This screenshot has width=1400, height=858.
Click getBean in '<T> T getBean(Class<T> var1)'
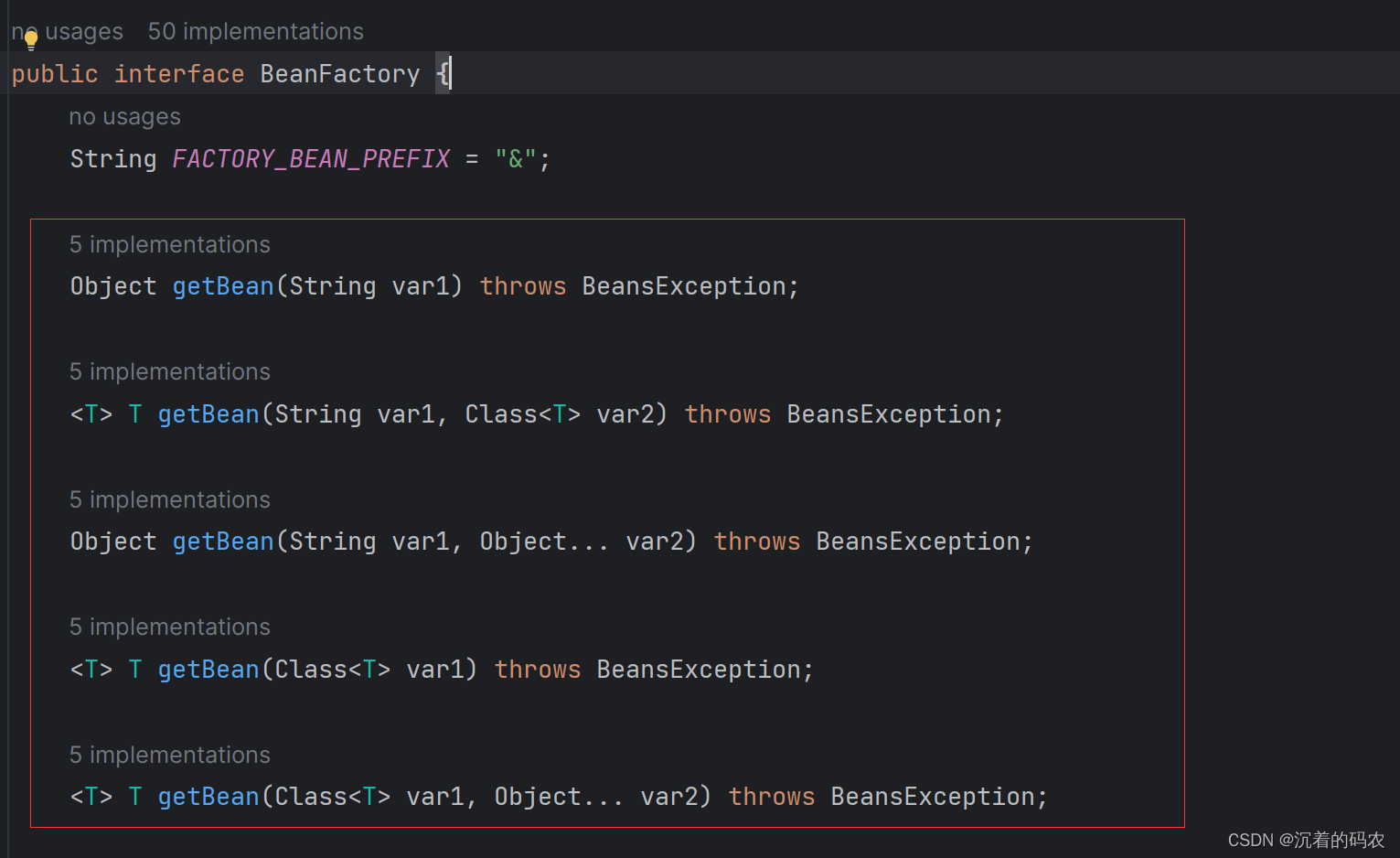coord(208,670)
